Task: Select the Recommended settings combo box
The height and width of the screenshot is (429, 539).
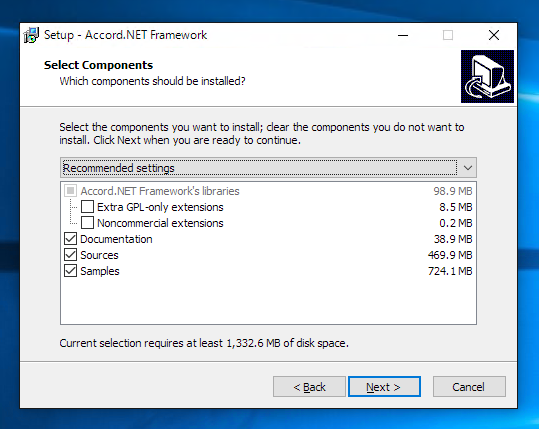Action: [268, 168]
